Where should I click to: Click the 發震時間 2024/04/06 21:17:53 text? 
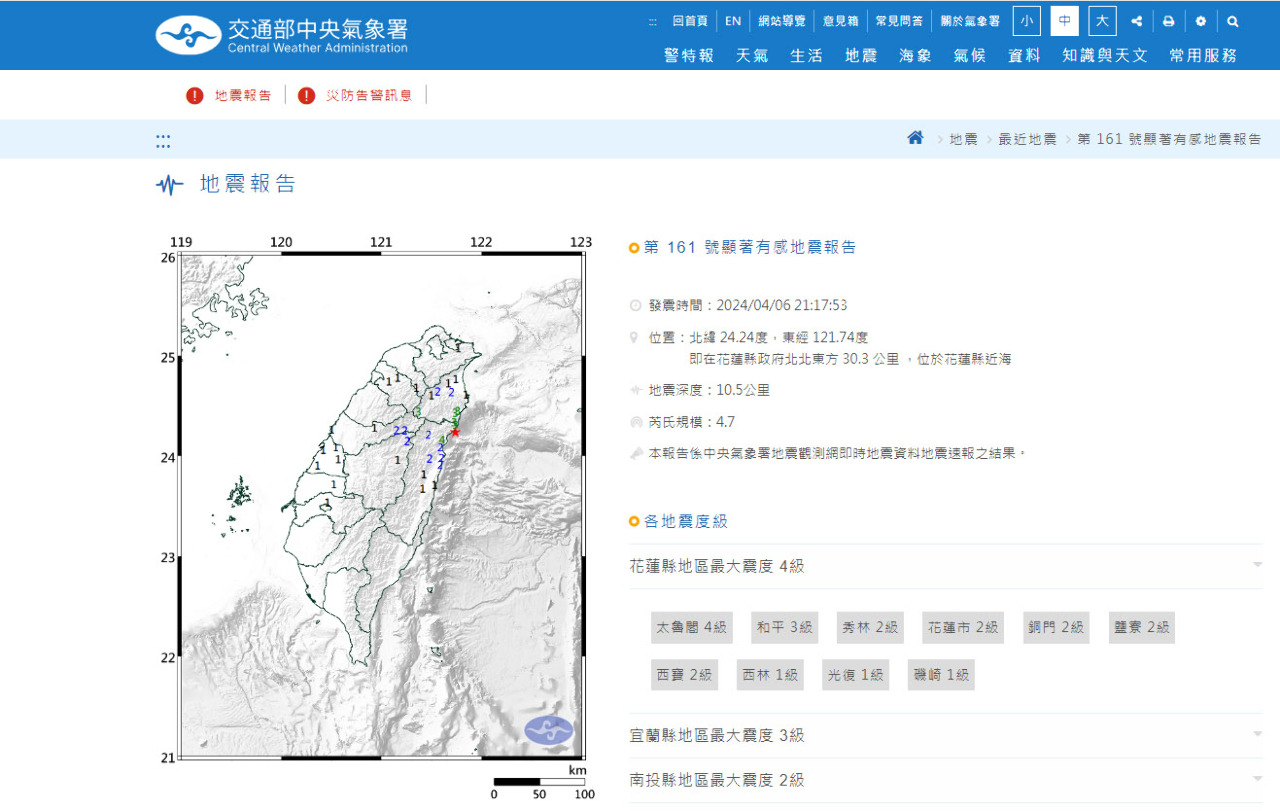click(748, 305)
